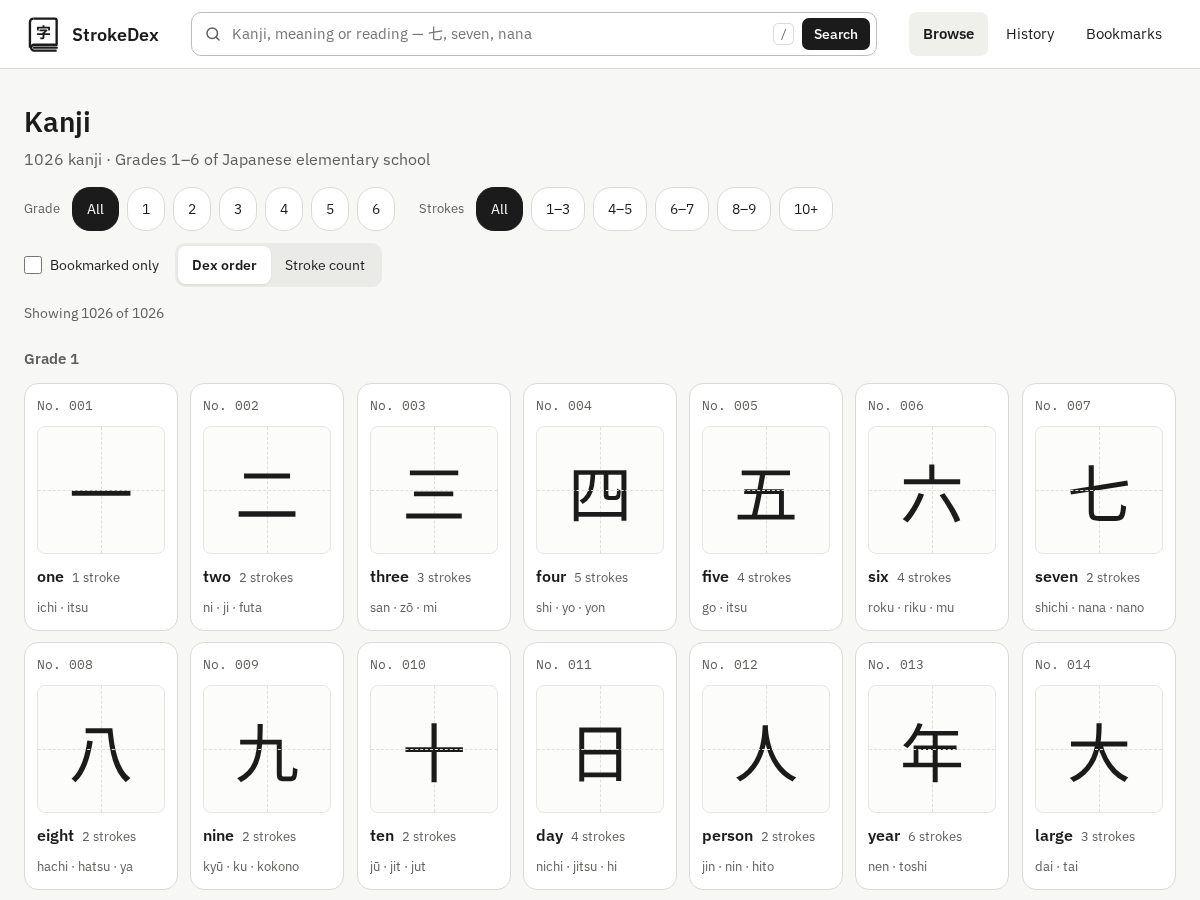Open kanji card No. 004 four
Image resolution: width=1200 pixels, height=900 pixels.
[x=600, y=507]
